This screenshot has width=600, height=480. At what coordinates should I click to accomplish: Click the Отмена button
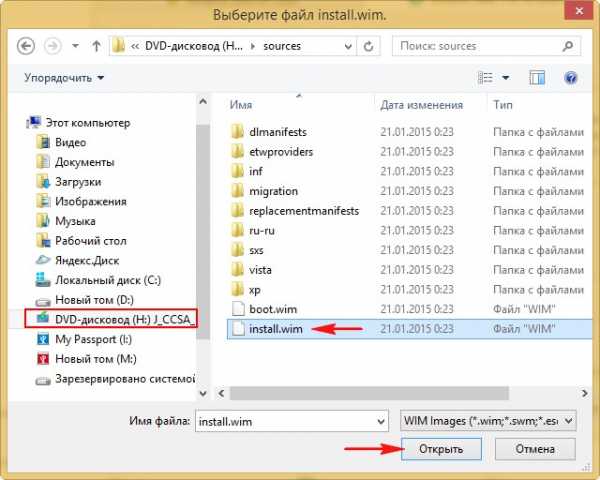[535, 449]
